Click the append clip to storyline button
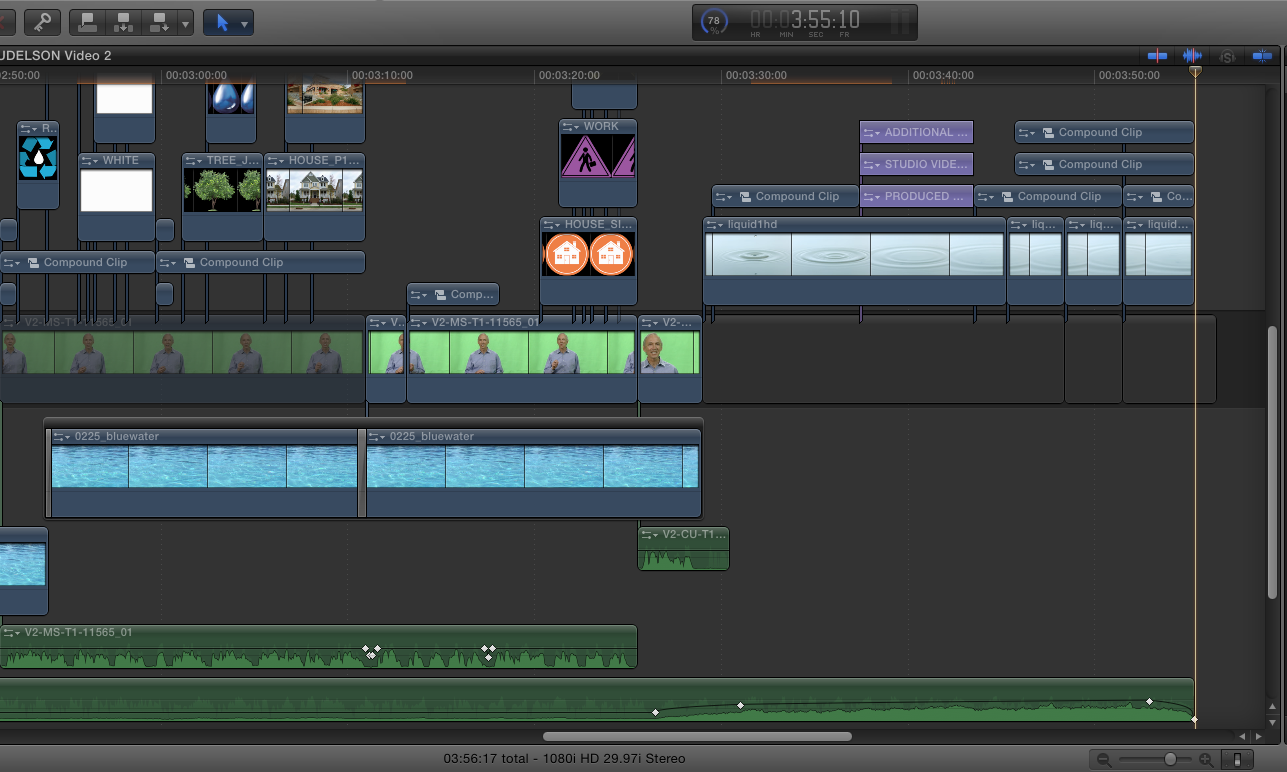Image resolution: width=1287 pixels, height=772 pixels. (160, 21)
